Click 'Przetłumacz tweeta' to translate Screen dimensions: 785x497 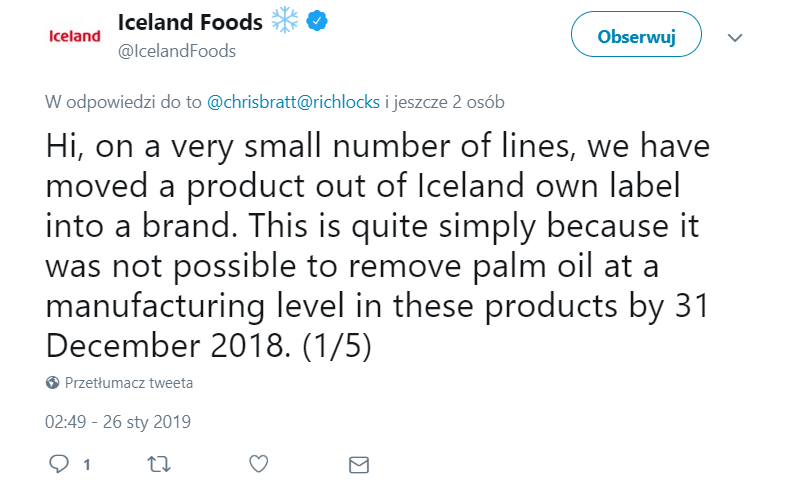click(x=129, y=383)
